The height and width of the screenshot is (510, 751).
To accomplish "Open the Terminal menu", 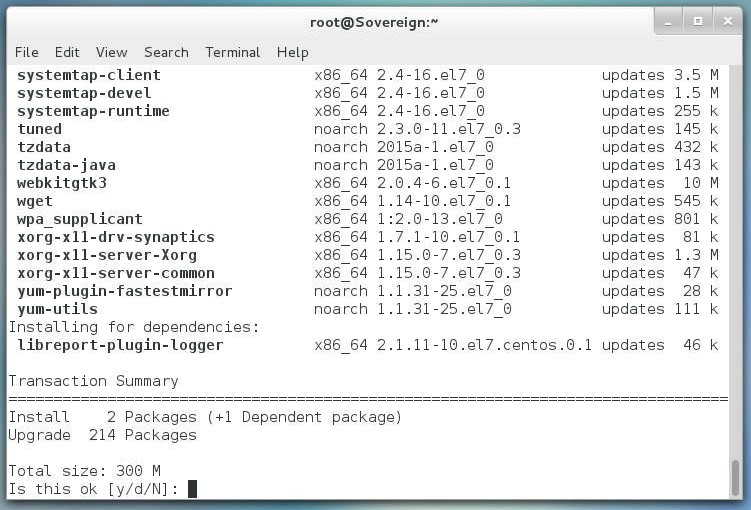I will [232, 52].
